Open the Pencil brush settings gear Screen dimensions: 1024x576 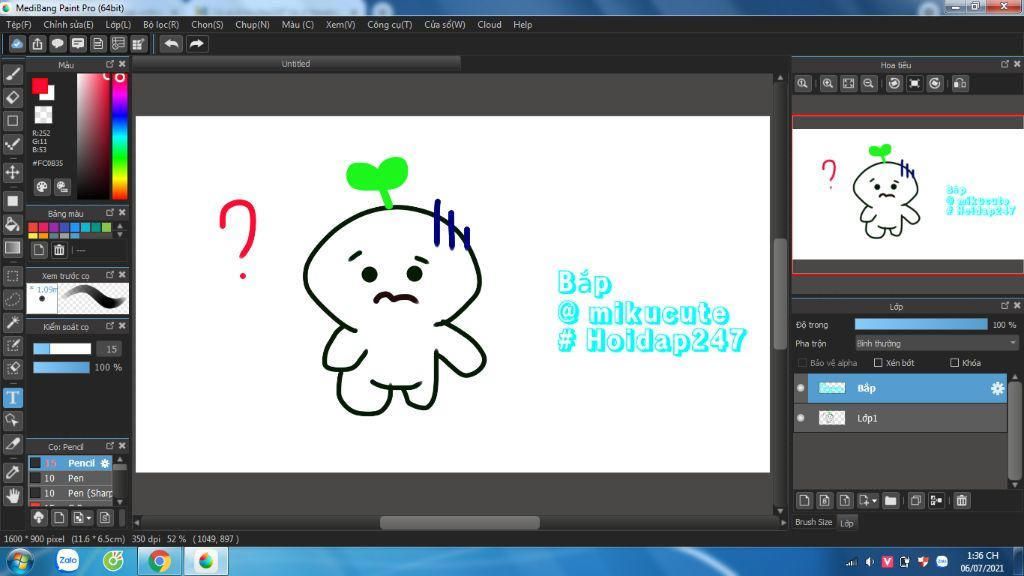(x=105, y=463)
